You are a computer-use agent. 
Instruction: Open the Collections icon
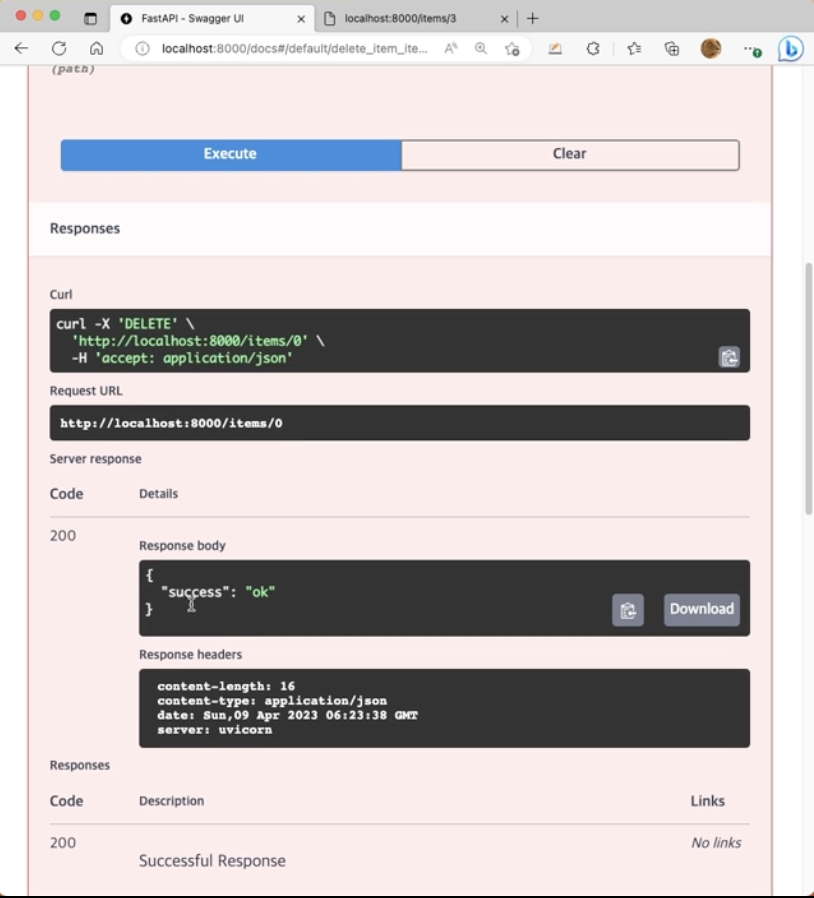coord(672,49)
